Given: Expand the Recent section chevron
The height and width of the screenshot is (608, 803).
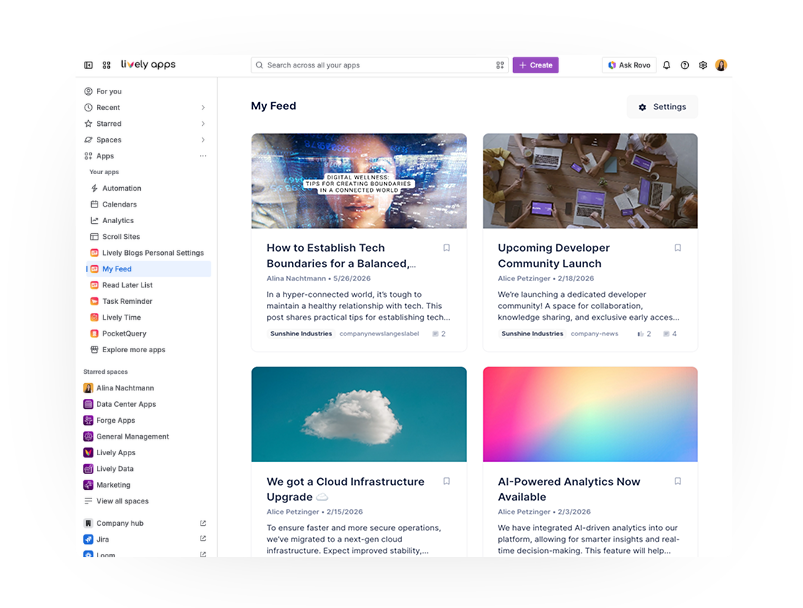Looking at the screenshot, I should click(203, 108).
